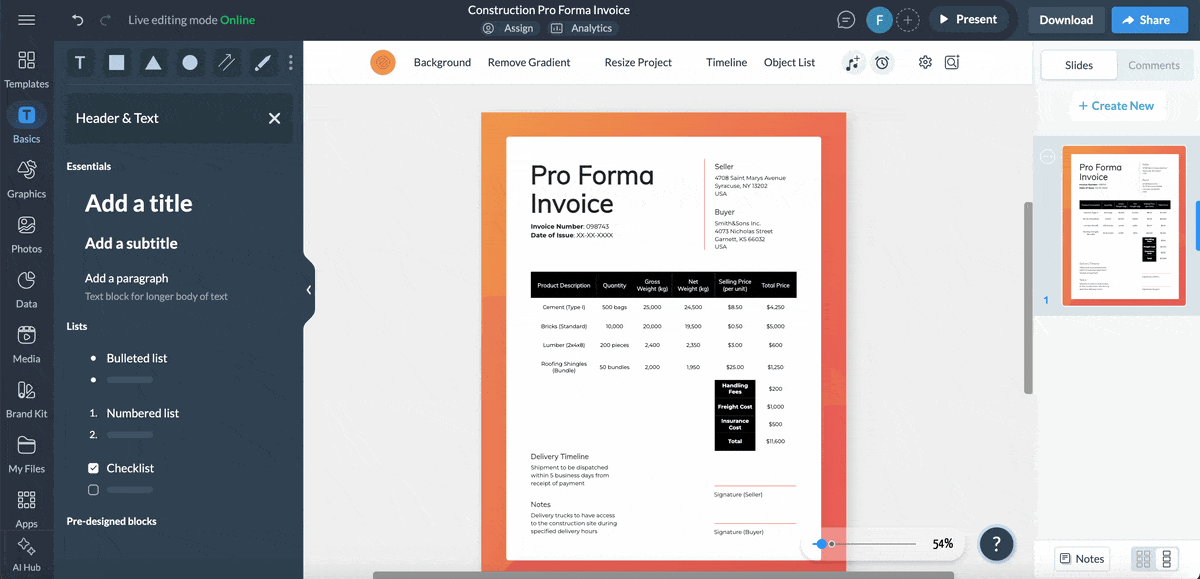Select the Text tool
1200x579 pixels.
79,62
